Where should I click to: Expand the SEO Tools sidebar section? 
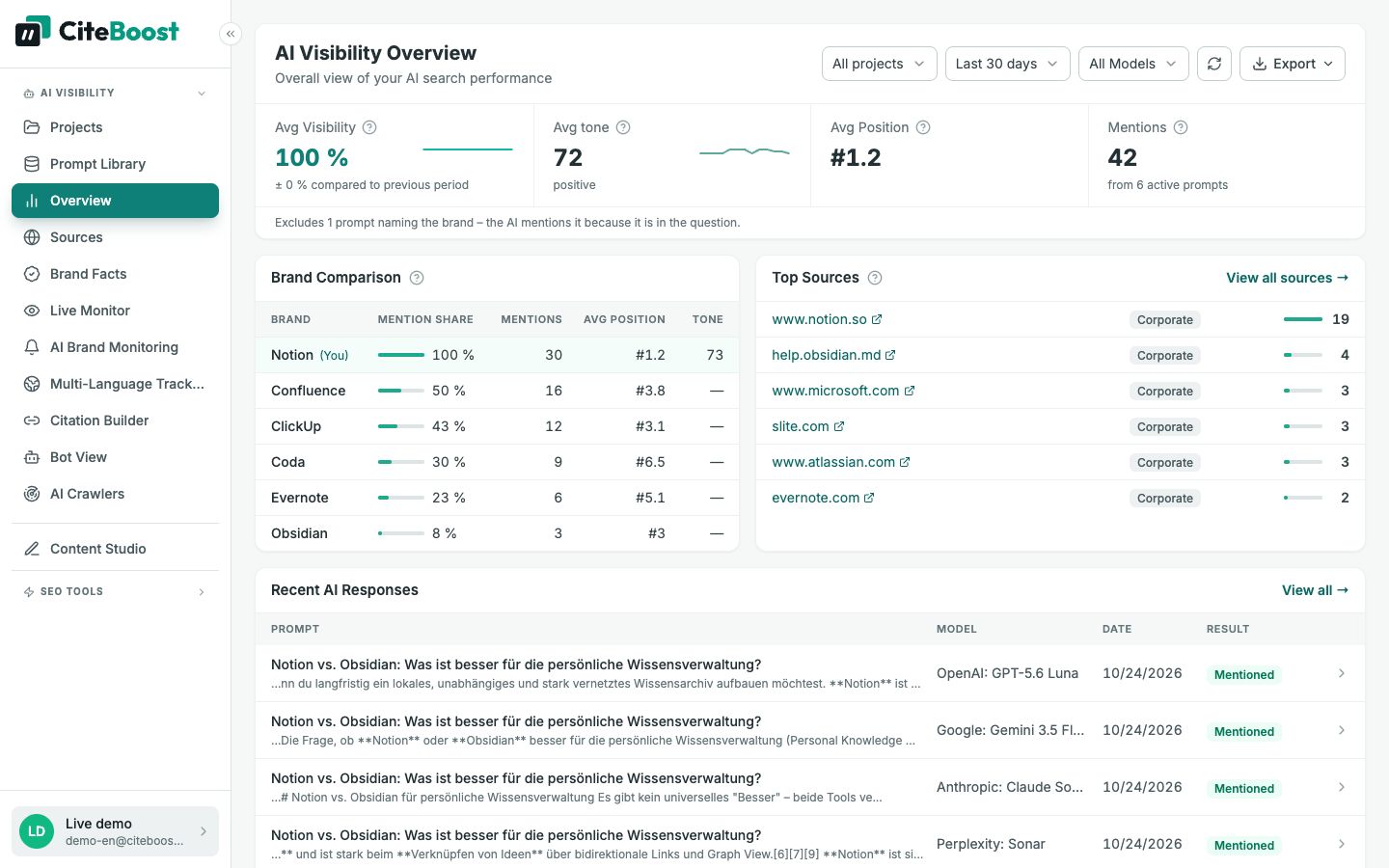click(115, 591)
